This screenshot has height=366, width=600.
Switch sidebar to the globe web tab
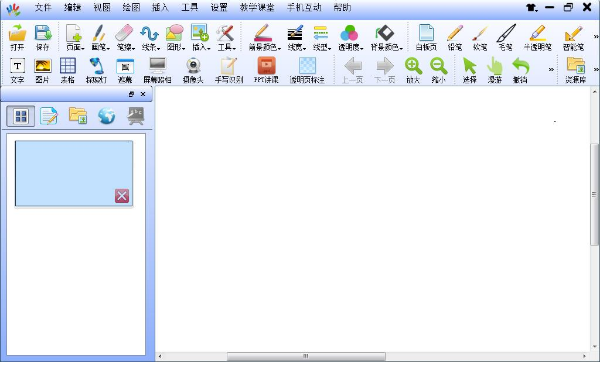[x=106, y=116]
